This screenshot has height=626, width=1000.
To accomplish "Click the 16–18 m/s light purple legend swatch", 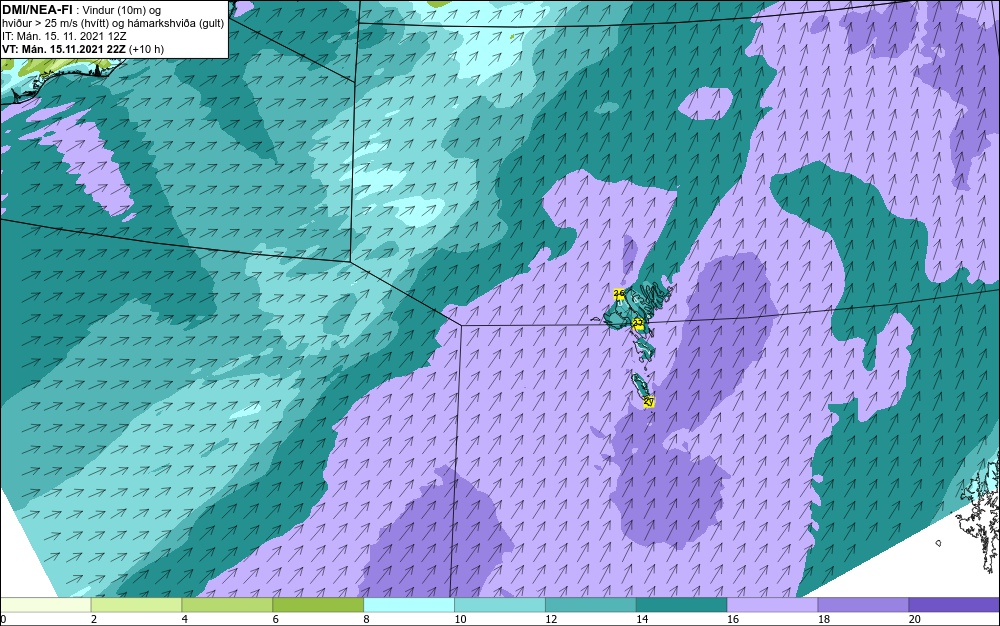I will pos(772,605).
